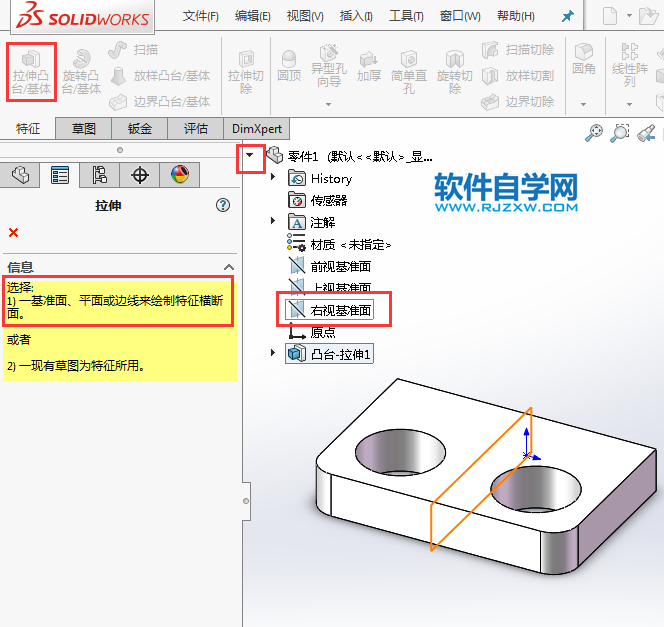
Task: Expand the 凸台-拉伸1 feature node
Action: pyautogui.click(x=273, y=352)
